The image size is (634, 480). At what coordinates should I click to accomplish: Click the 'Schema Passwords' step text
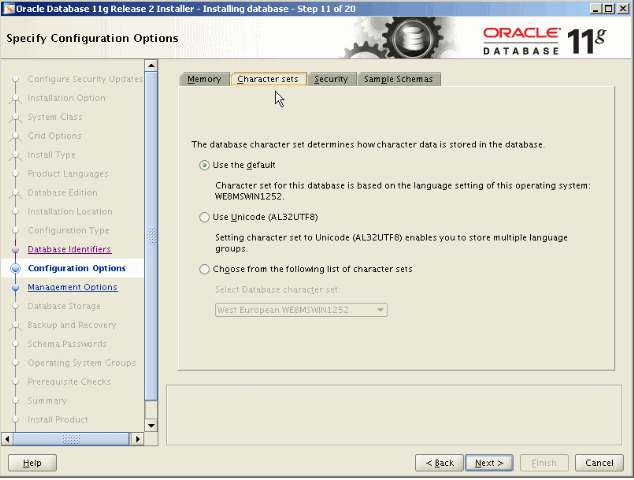coord(67,344)
